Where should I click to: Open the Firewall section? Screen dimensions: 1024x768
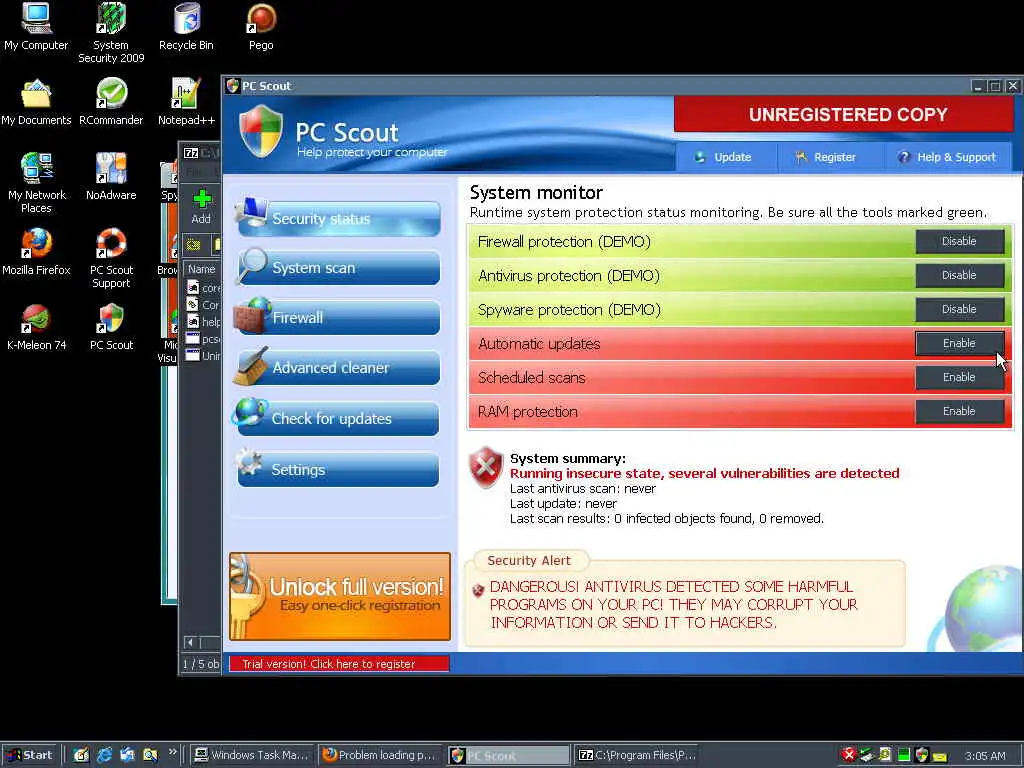[x=338, y=317]
